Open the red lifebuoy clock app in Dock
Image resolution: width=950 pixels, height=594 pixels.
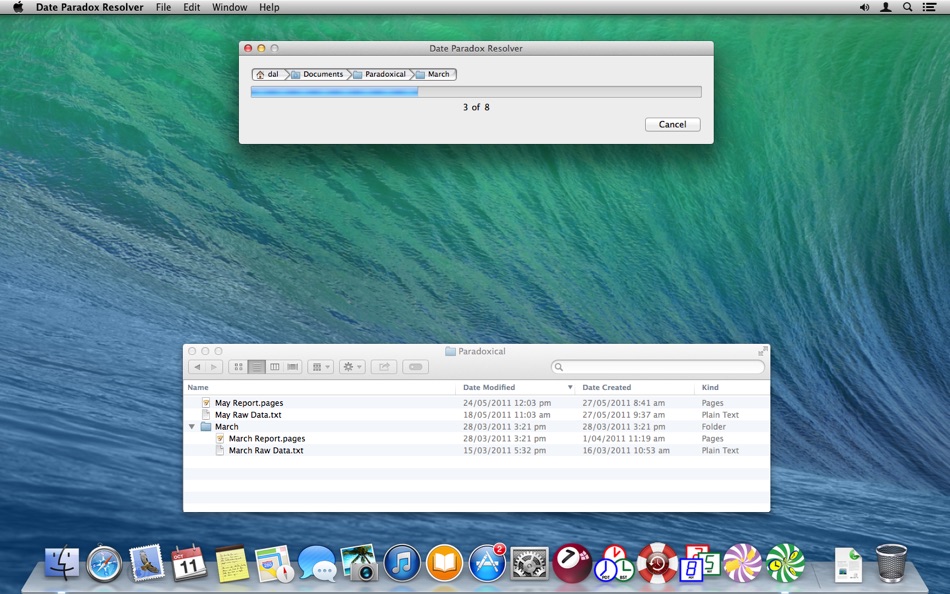click(x=657, y=563)
